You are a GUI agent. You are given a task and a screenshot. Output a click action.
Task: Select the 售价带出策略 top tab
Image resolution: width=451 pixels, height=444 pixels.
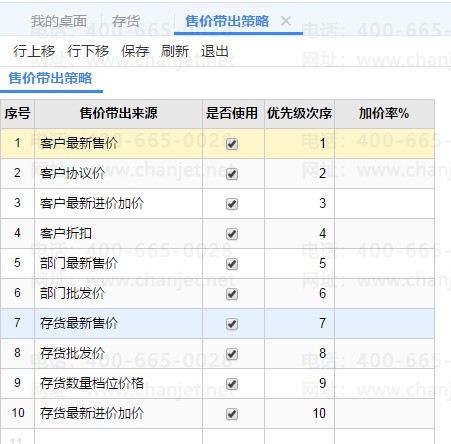(x=227, y=21)
